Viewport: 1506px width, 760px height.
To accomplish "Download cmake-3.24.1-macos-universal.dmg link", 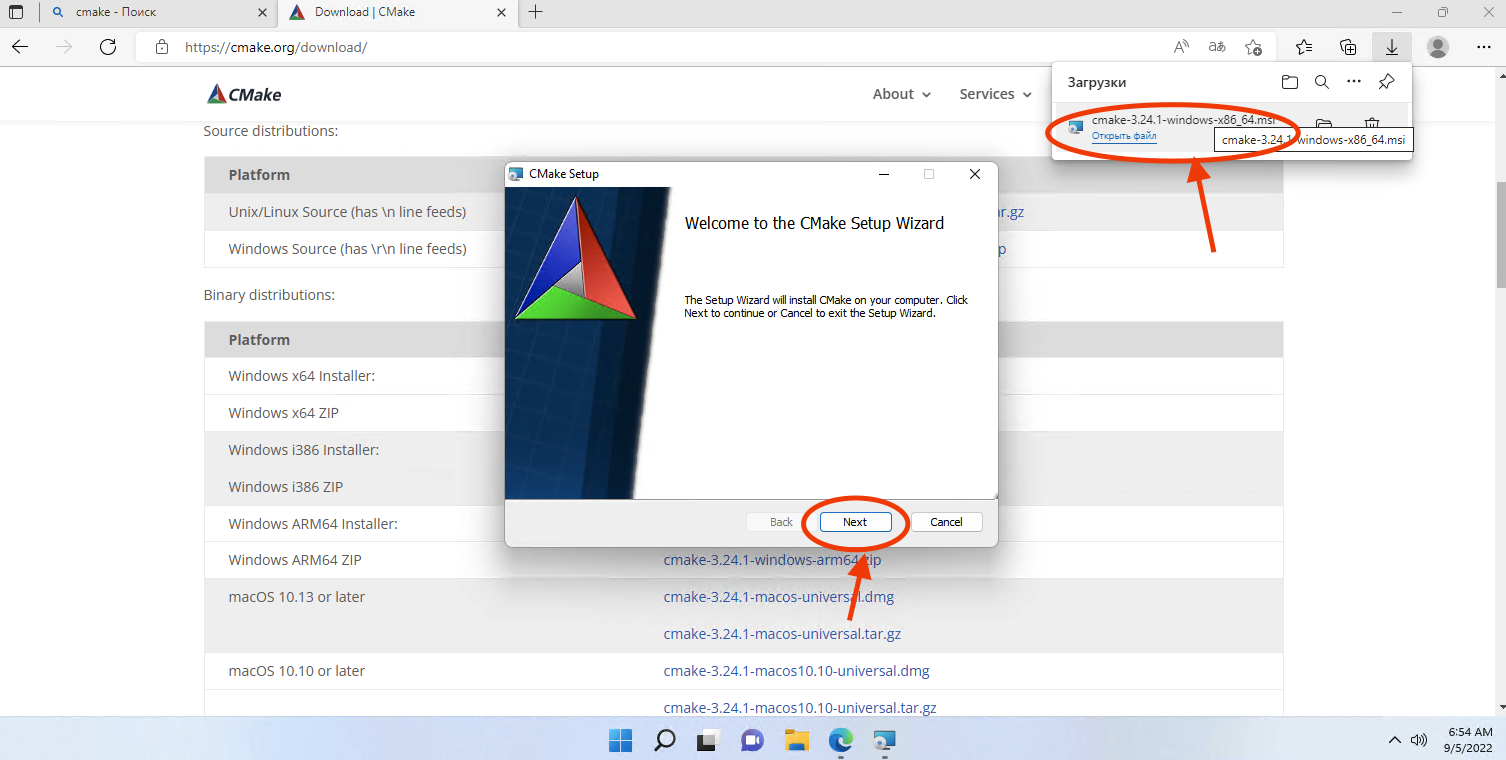I will coord(778,597).
